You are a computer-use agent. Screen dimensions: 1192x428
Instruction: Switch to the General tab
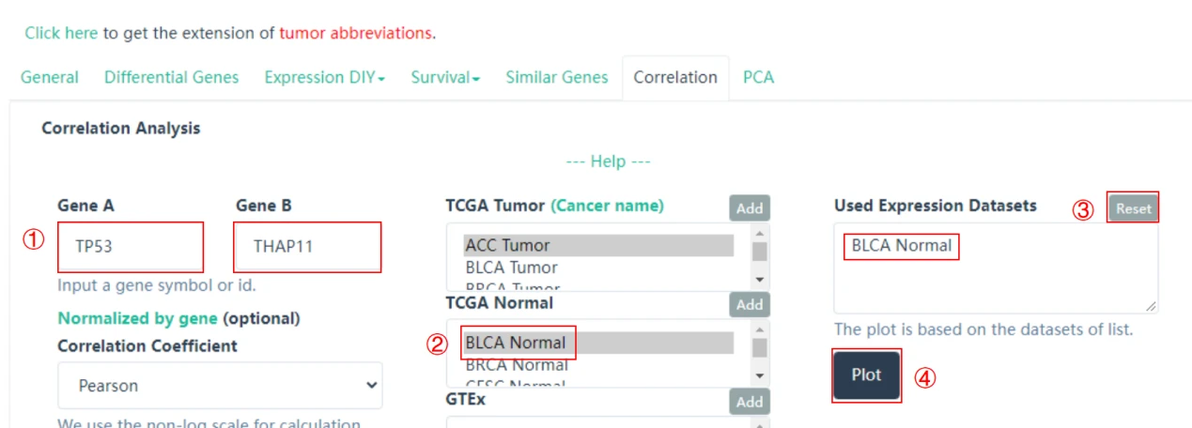coord(50,77)
